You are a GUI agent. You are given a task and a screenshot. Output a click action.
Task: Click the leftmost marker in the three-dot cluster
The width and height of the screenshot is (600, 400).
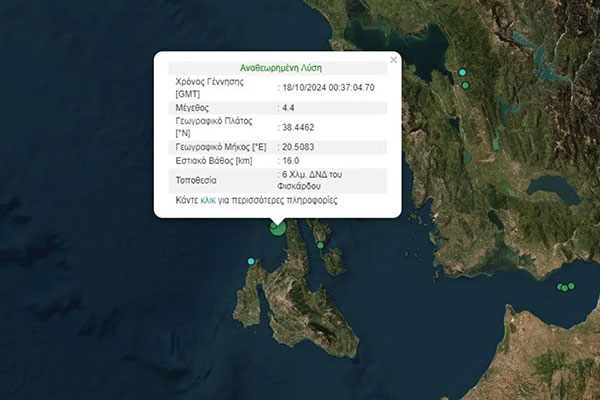point(560,286)
